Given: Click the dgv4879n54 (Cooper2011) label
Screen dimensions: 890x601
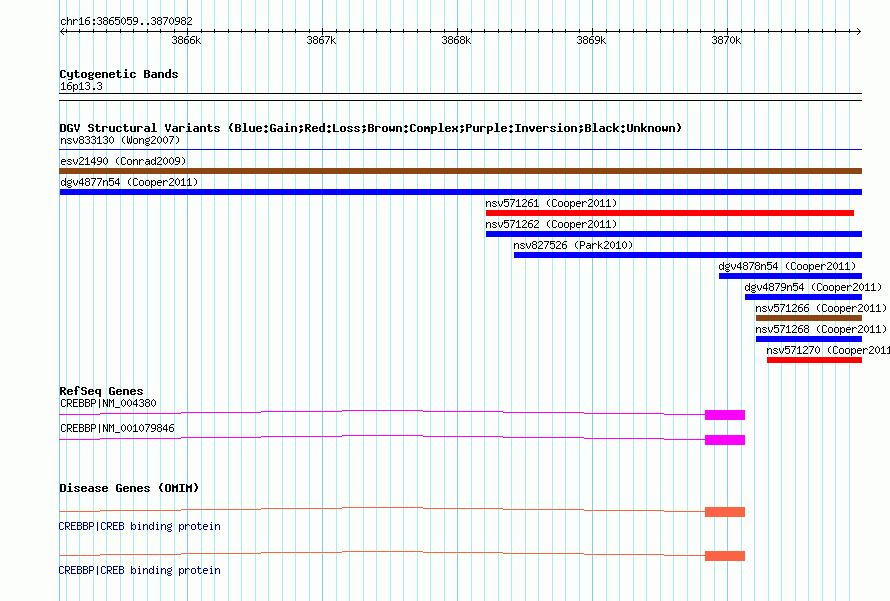Looking at the screenshot, I should pyautogui.click(x=813, y=287).
